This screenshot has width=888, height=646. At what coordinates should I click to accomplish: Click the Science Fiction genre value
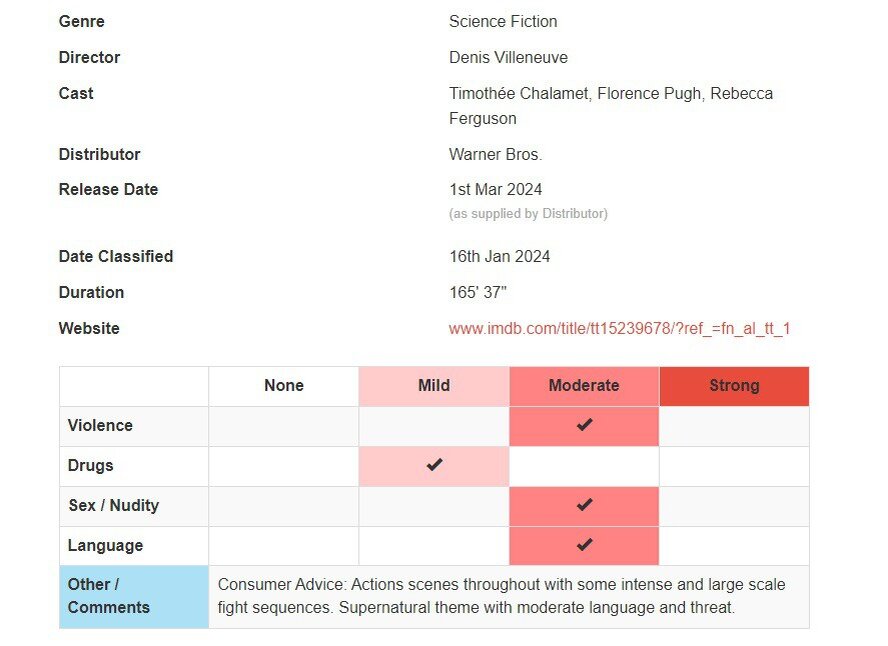(503, 21)
